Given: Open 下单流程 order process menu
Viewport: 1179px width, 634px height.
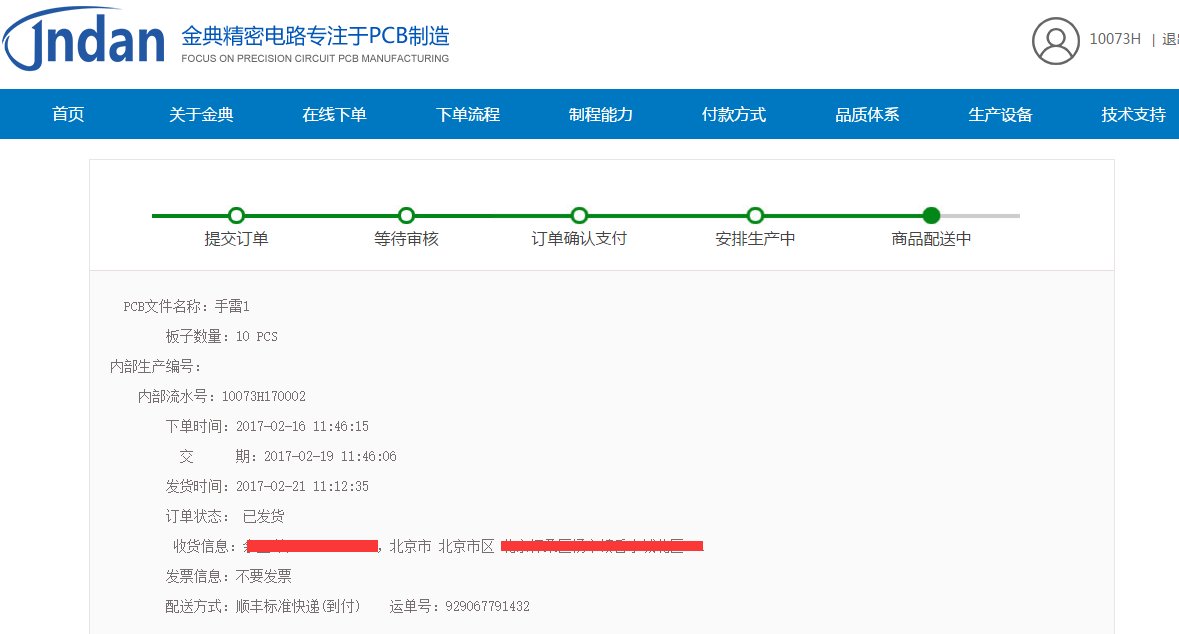Looking at the screenshot, I should [468, 115].
